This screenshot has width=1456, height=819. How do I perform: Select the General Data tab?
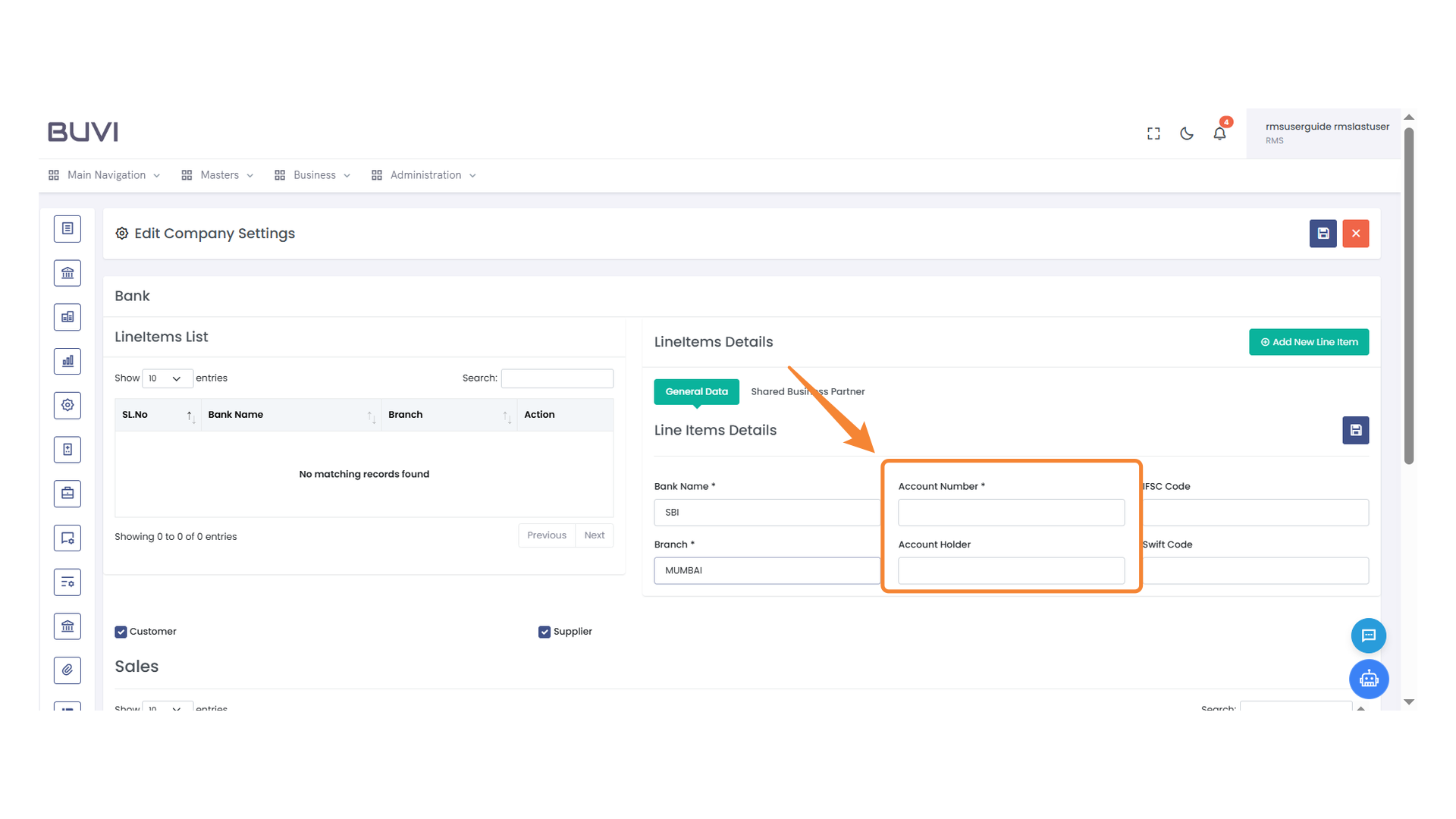tap(696, 391)
